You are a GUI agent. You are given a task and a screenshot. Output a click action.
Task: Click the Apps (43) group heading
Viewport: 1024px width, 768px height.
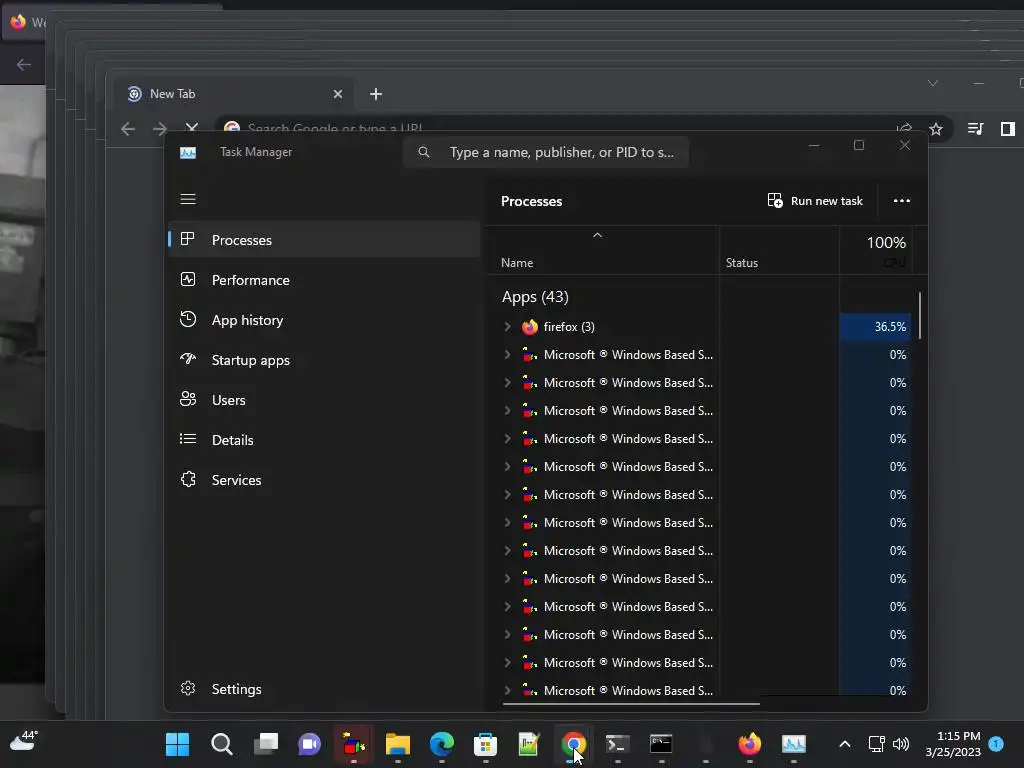tap(535, 297)
